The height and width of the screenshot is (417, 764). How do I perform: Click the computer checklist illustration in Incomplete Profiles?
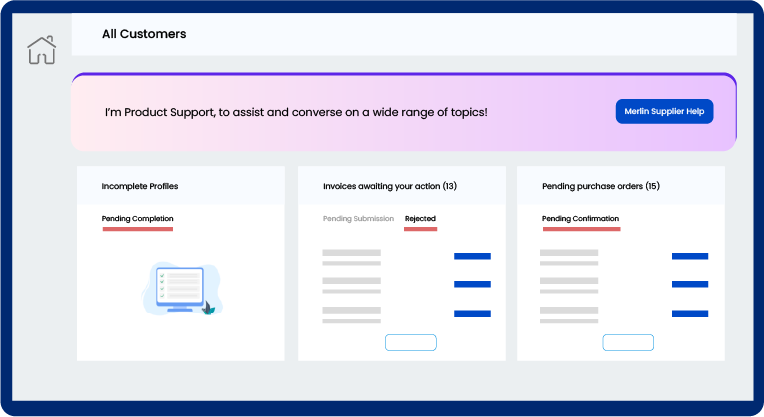pyautogui.click(x=178, y=290)
